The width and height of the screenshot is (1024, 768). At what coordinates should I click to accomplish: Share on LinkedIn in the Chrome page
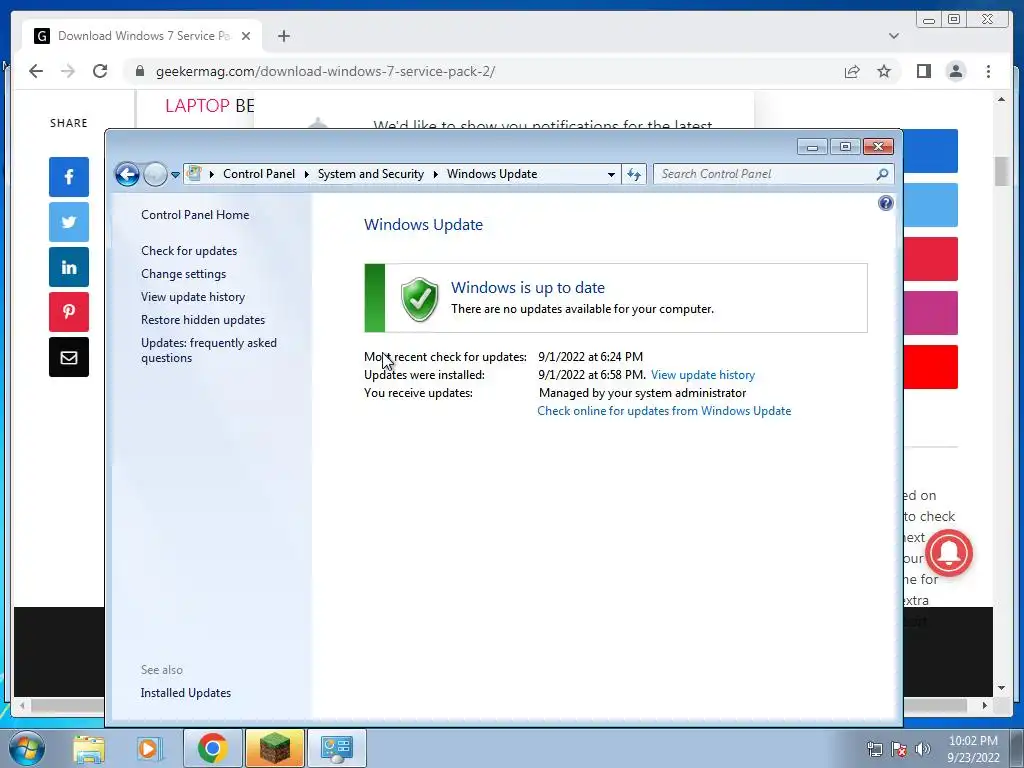(69, 267)
